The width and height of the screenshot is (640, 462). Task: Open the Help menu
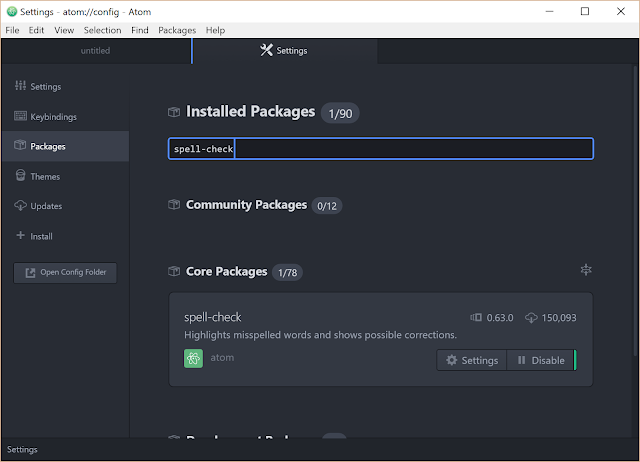click(215, 30)
